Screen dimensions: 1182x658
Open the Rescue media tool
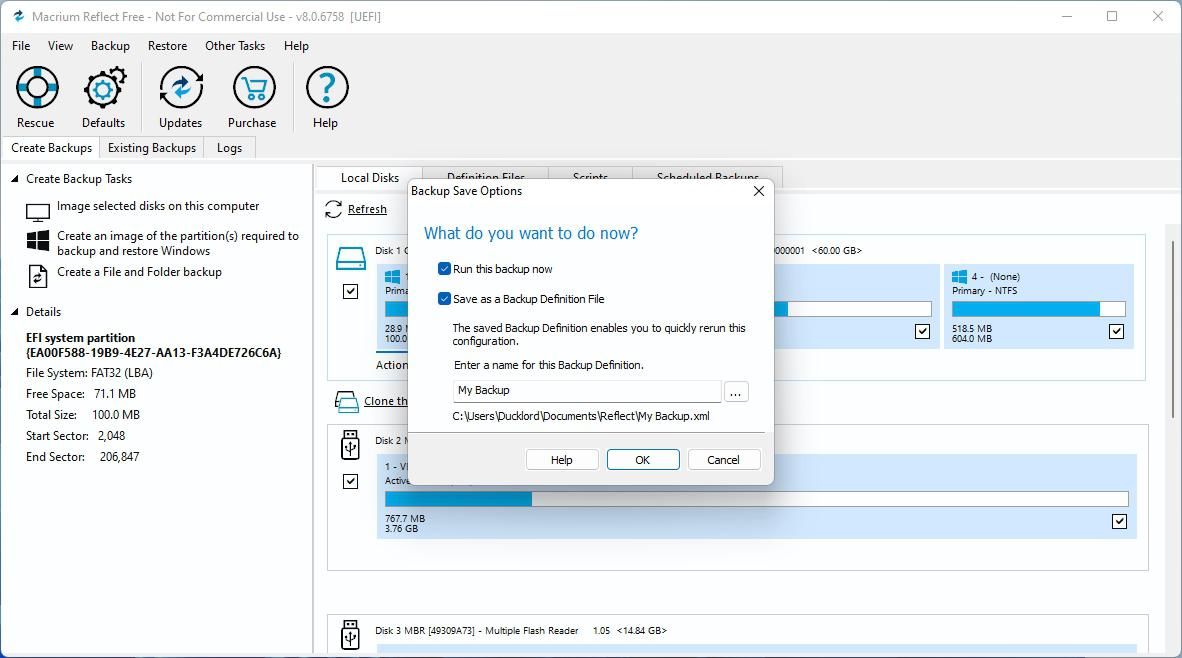(36, 87)
